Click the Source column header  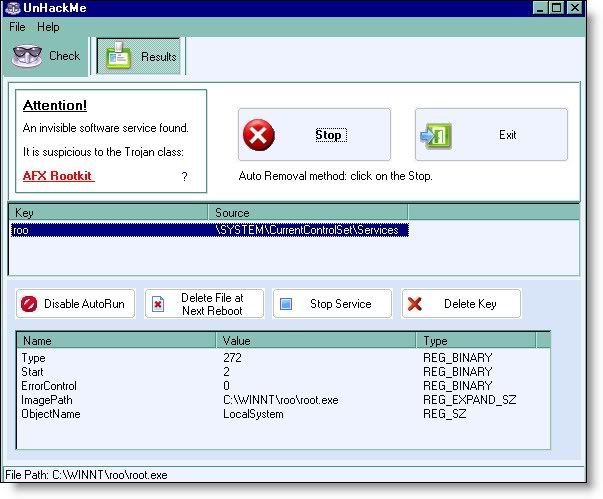[308, 213]
